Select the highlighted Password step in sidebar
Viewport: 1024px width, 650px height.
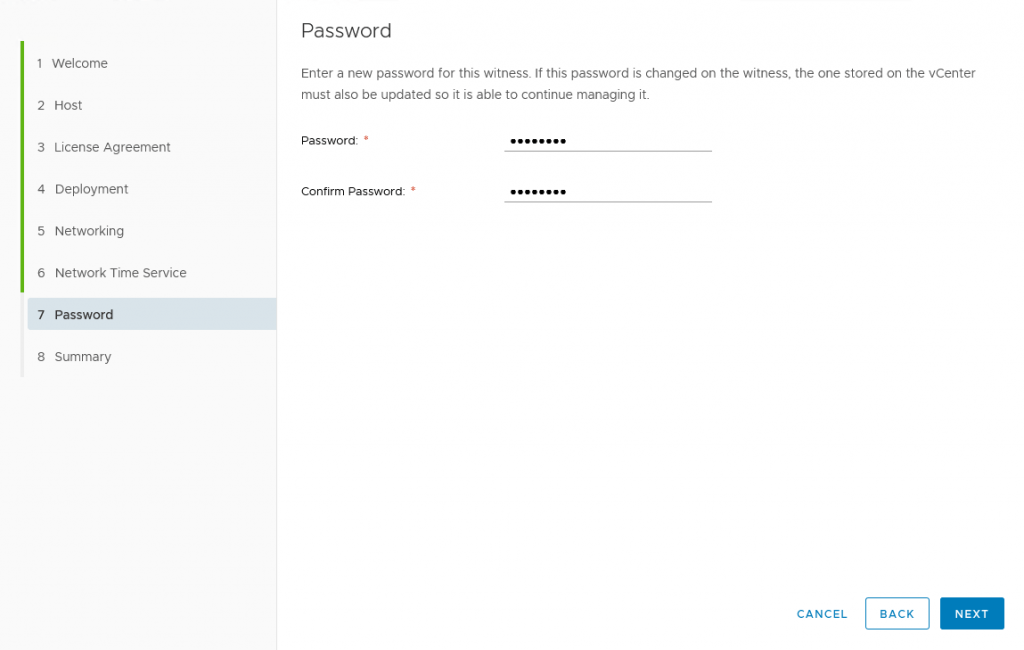click(x=84, y=314)
